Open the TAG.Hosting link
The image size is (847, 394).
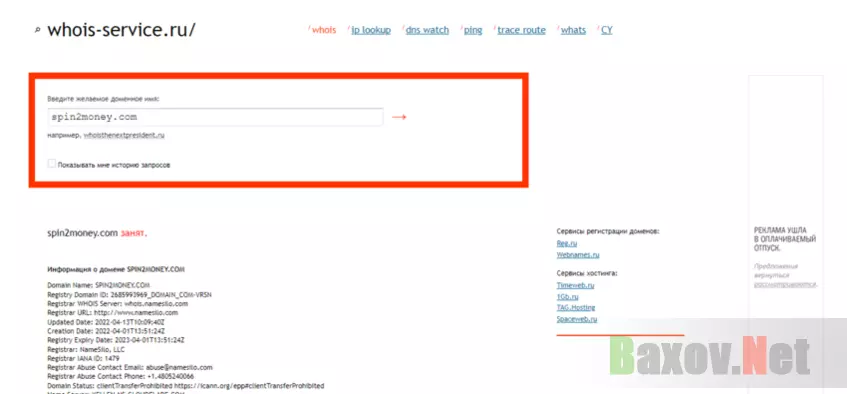pyautogui.click(x=576, y=308)
